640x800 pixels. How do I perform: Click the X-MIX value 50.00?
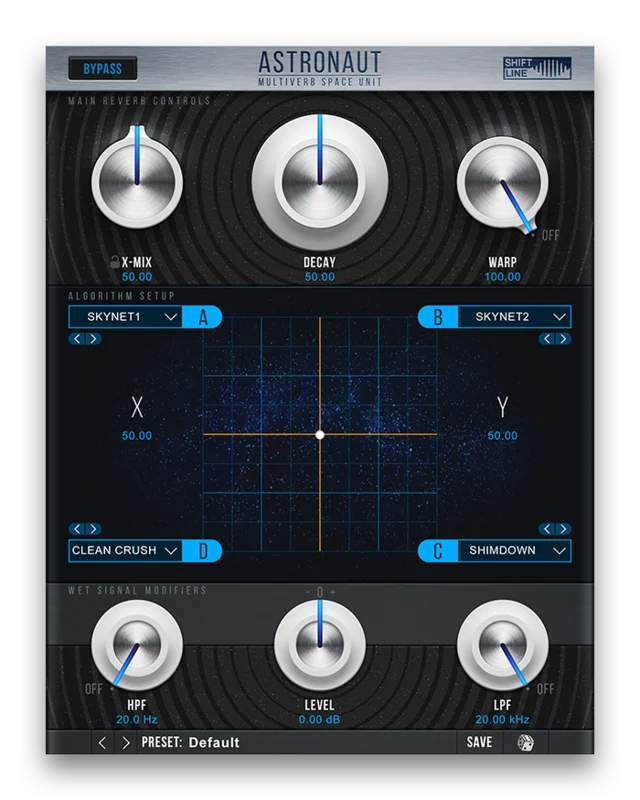(137, 277)
